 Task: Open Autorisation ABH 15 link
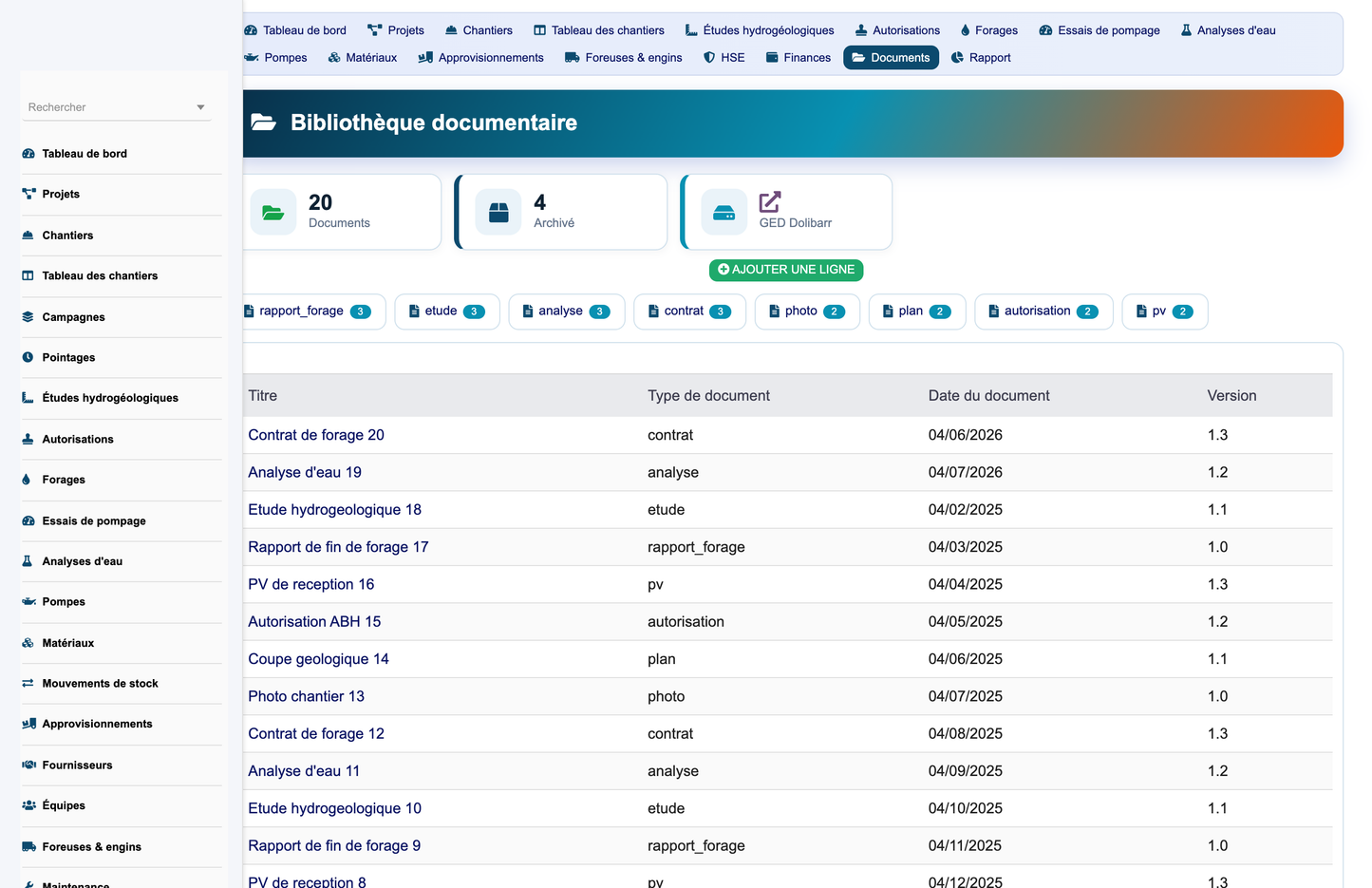(x=314, y=622)
